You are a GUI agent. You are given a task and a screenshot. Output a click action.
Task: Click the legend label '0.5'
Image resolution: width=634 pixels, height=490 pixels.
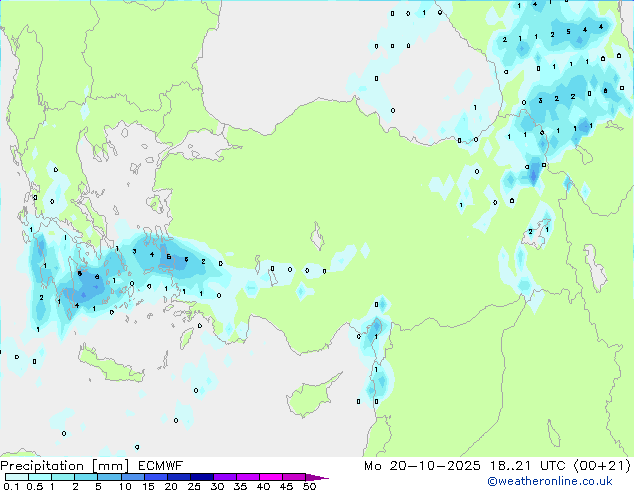(x=34, y=486)
